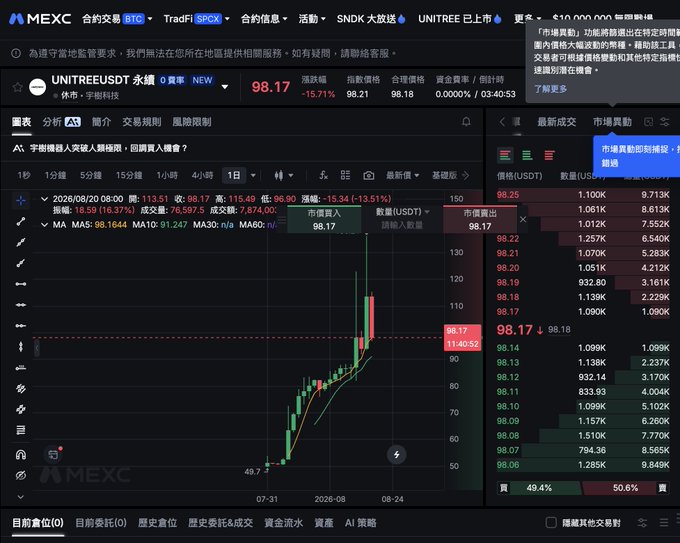This screenshot has height=543, width=680.
Task: Switch chart to 基礎版 mode
Action: click(x=444, y=175)
